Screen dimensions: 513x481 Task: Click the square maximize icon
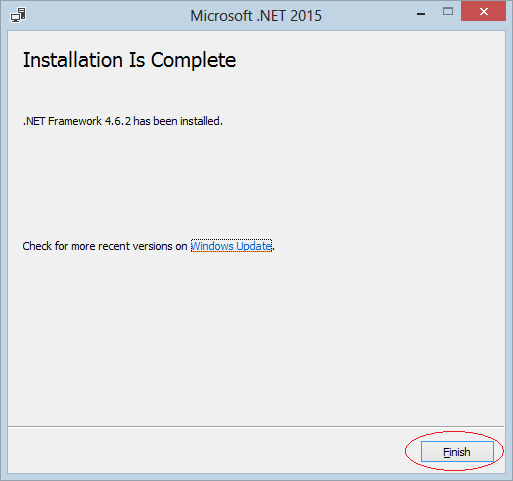point(448,12)
